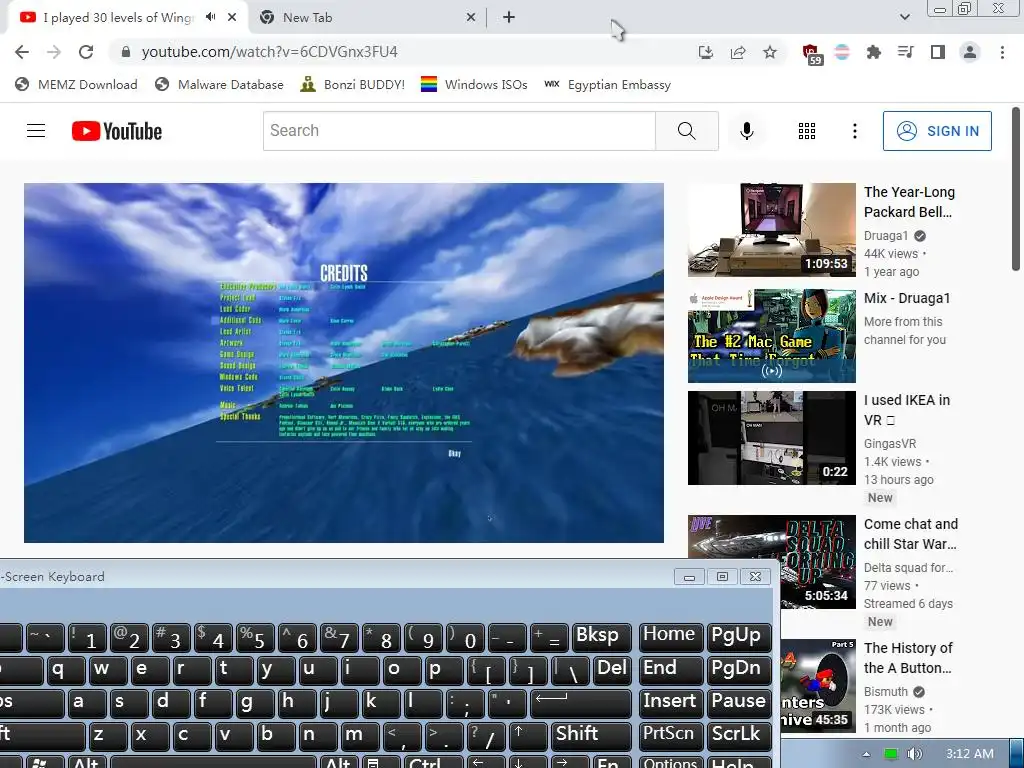Submit search with magnifier button
The image size is (1024, 768).
pos(686,131)
